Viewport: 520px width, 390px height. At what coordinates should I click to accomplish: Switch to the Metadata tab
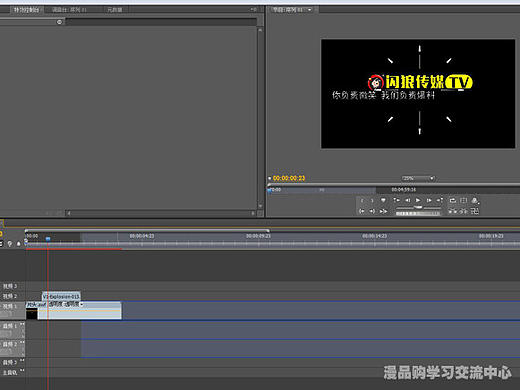click(x=114, y=10)
